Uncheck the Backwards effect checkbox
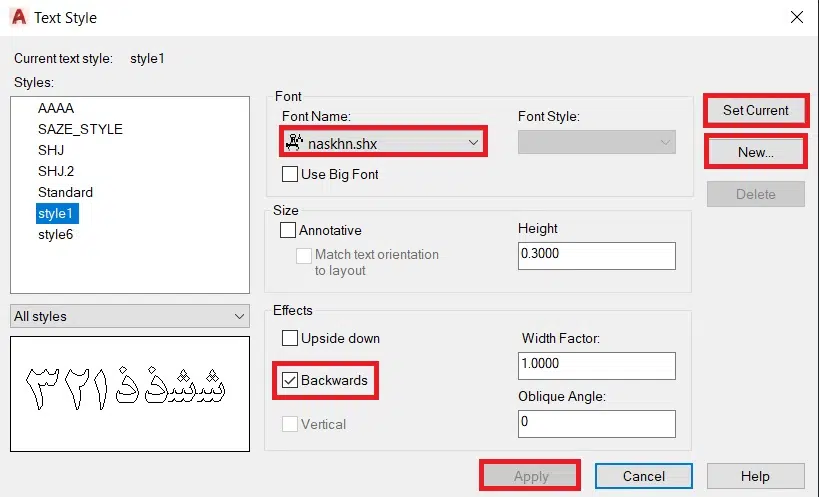Image resolution: width=819 pixels, height=497 pixels. click(x=290, y=380)
